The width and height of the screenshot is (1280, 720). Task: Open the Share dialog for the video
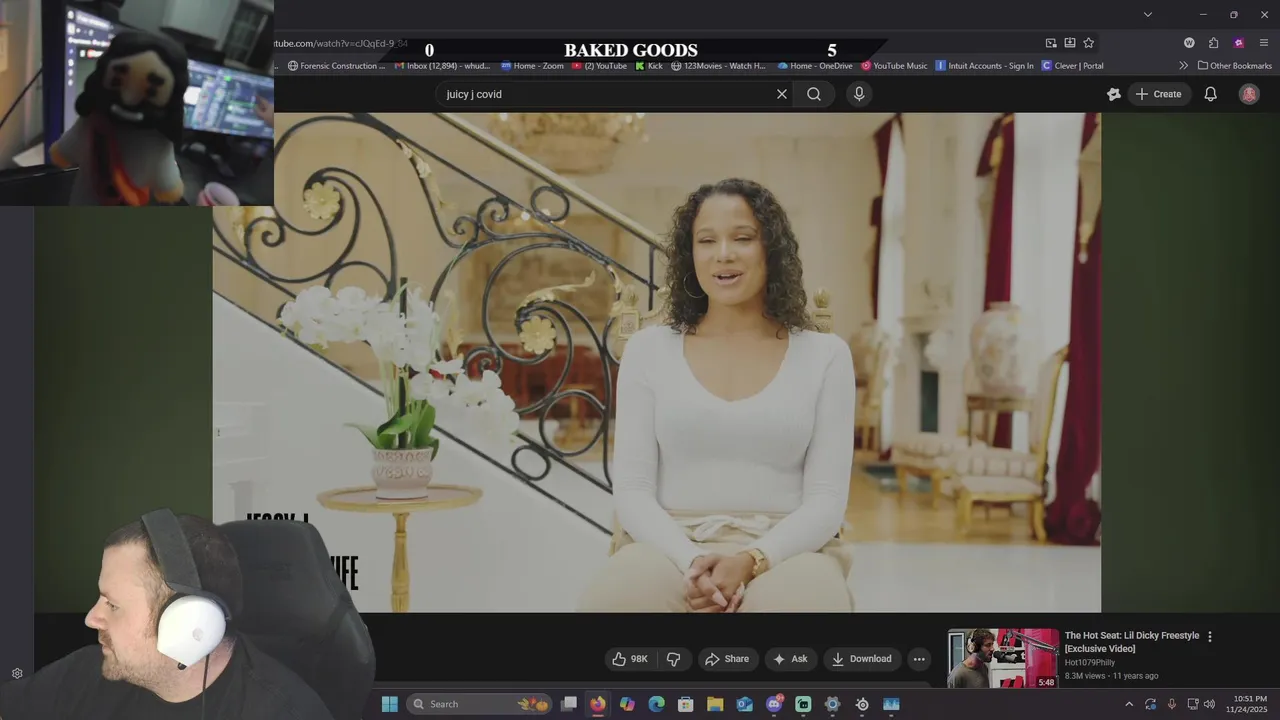pos(727,659)
